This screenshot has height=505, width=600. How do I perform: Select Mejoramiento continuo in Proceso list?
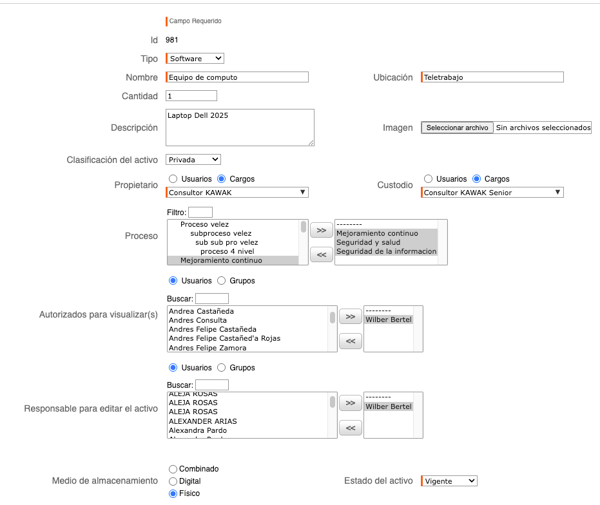pyautogui.click(x=216, y=260)
